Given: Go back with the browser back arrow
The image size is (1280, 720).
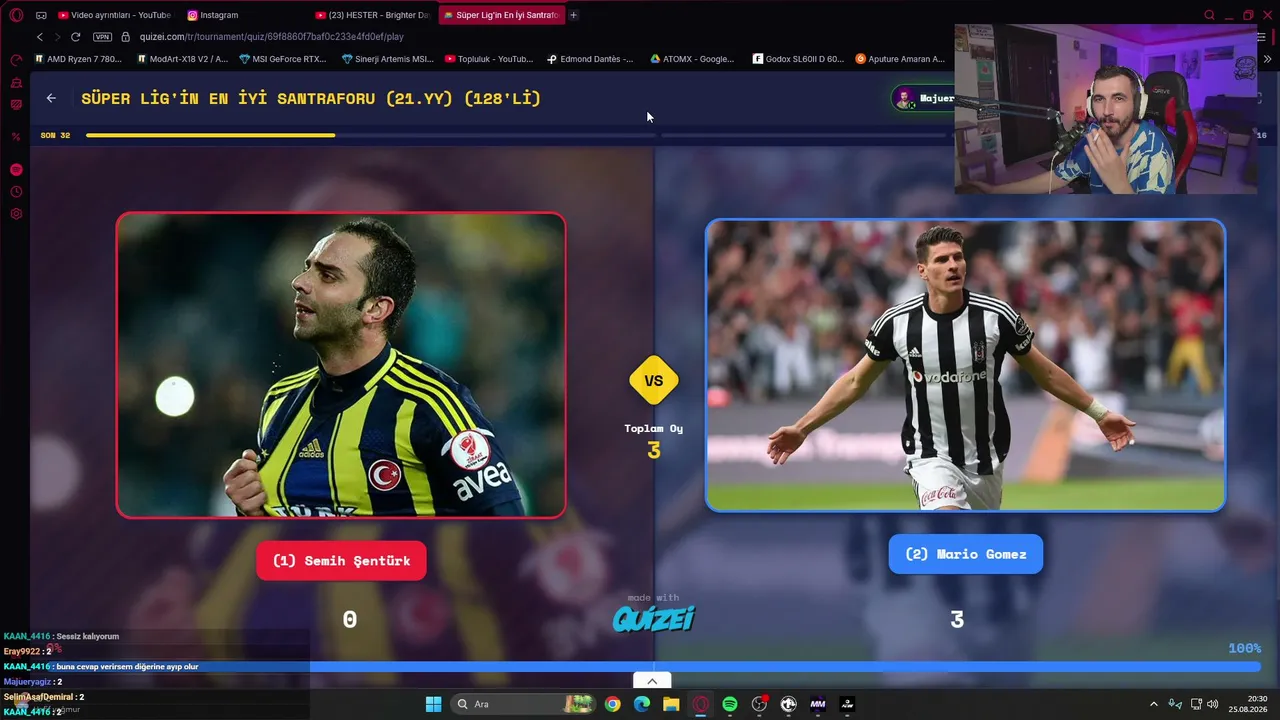Looking at the screenshot, I should (x=40, y=37).
